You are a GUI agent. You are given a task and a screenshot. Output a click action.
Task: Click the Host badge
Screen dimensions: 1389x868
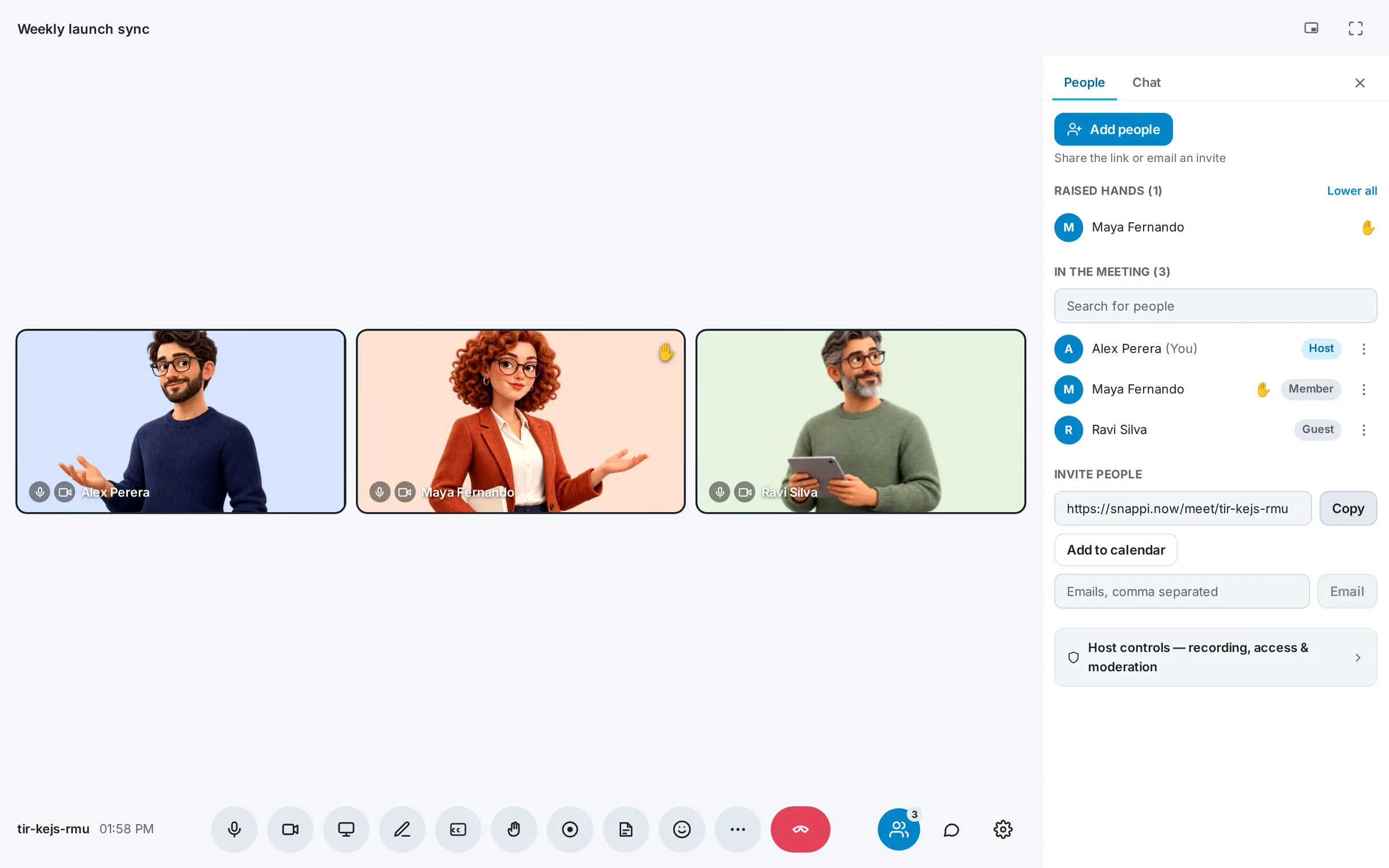pos(1321,348)
